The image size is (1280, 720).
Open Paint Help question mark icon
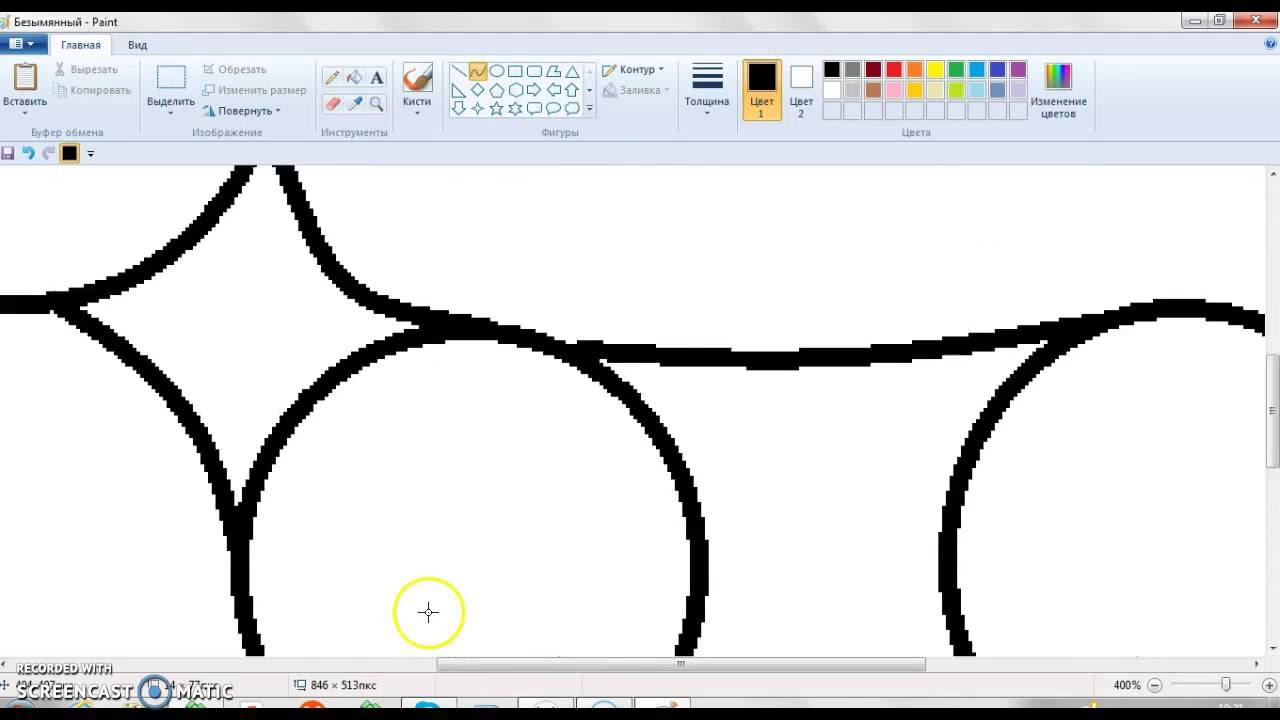click(1270, 44)
